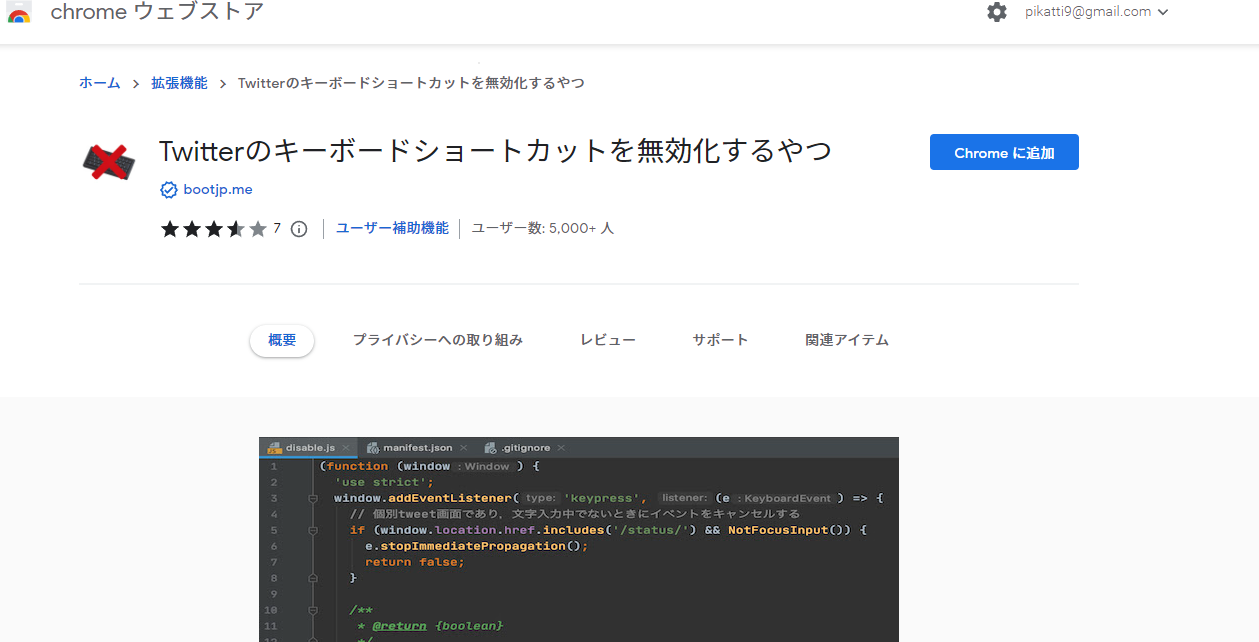Click the Chrome Web Store rainbow logo
The width and height of the screenshot is (1259, 642).
[19, 13]
